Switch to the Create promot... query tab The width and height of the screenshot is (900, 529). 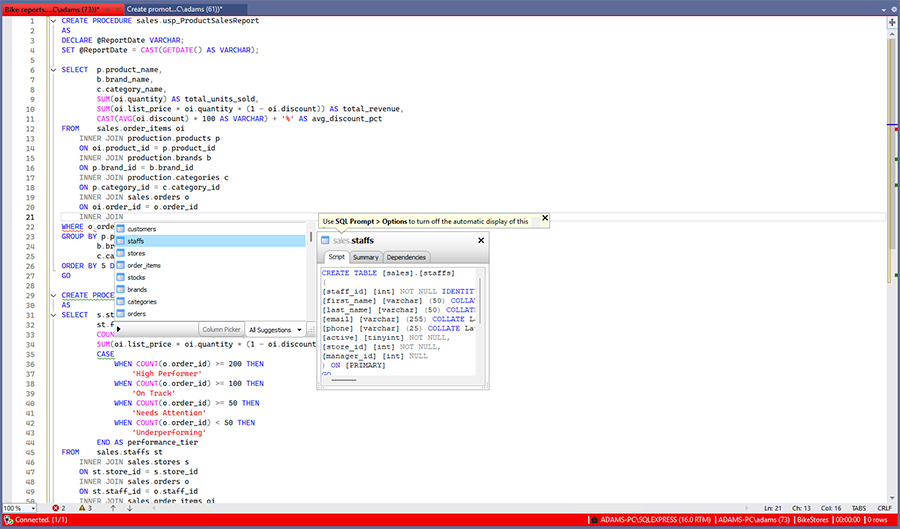pos(174,8)
